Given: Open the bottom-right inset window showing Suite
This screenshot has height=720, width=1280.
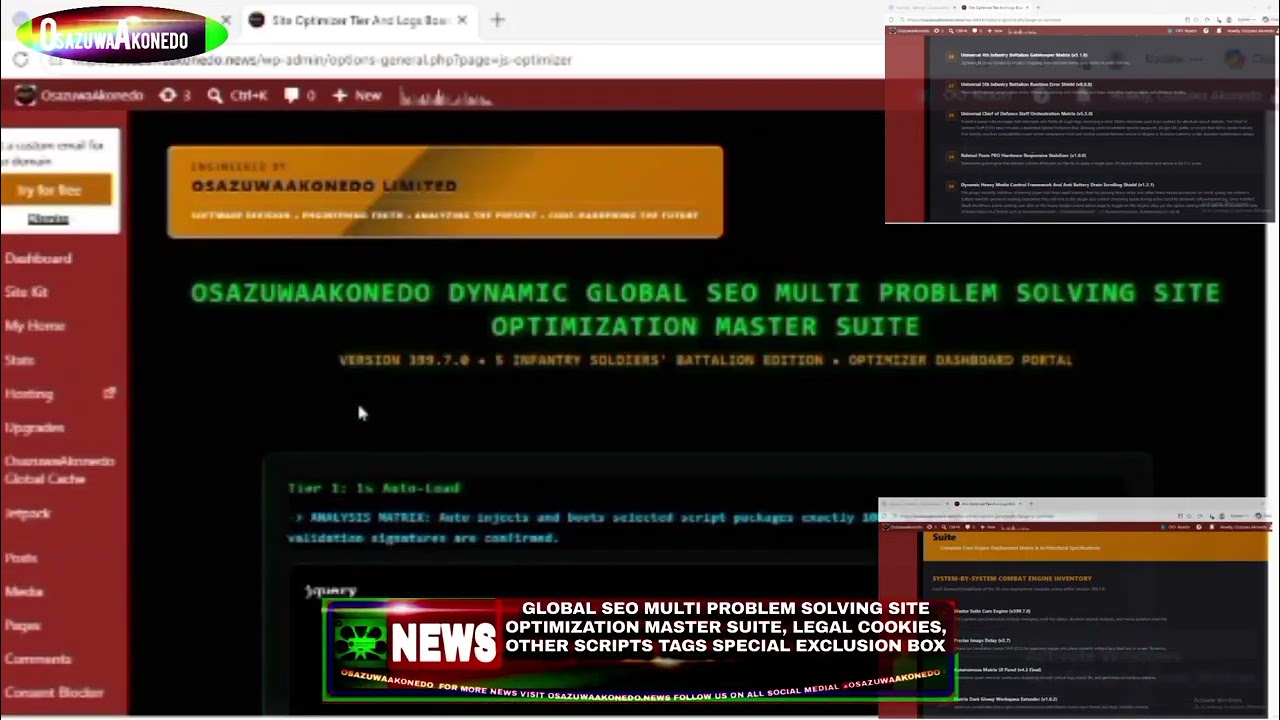Looking at the screenshot, I should click(x=1078, y=608).
